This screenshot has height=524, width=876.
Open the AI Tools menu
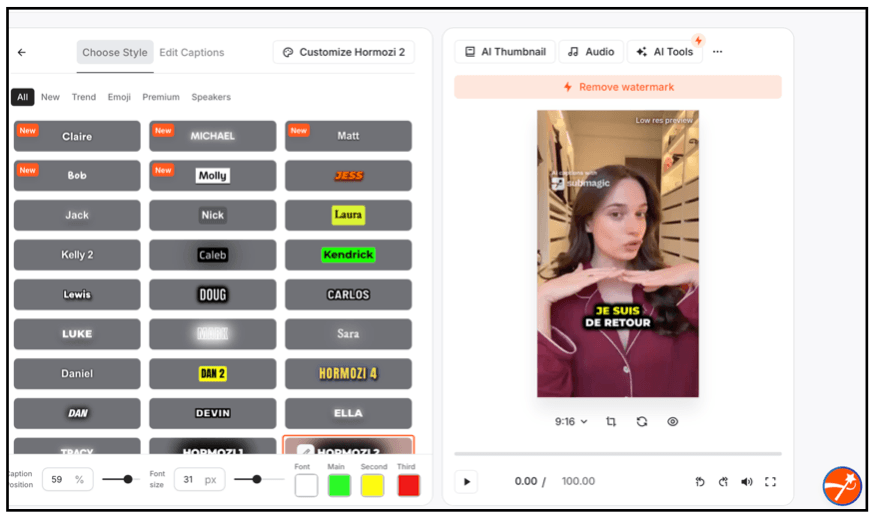tap(665, 52)
